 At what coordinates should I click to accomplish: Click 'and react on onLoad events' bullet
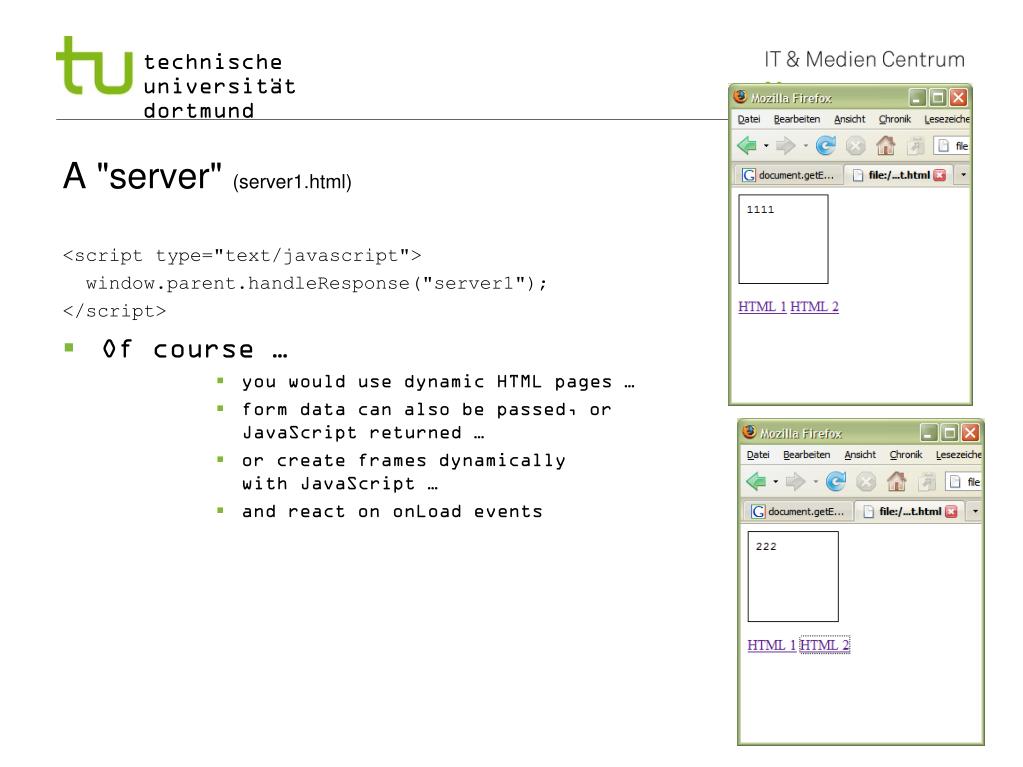point(392,511)
